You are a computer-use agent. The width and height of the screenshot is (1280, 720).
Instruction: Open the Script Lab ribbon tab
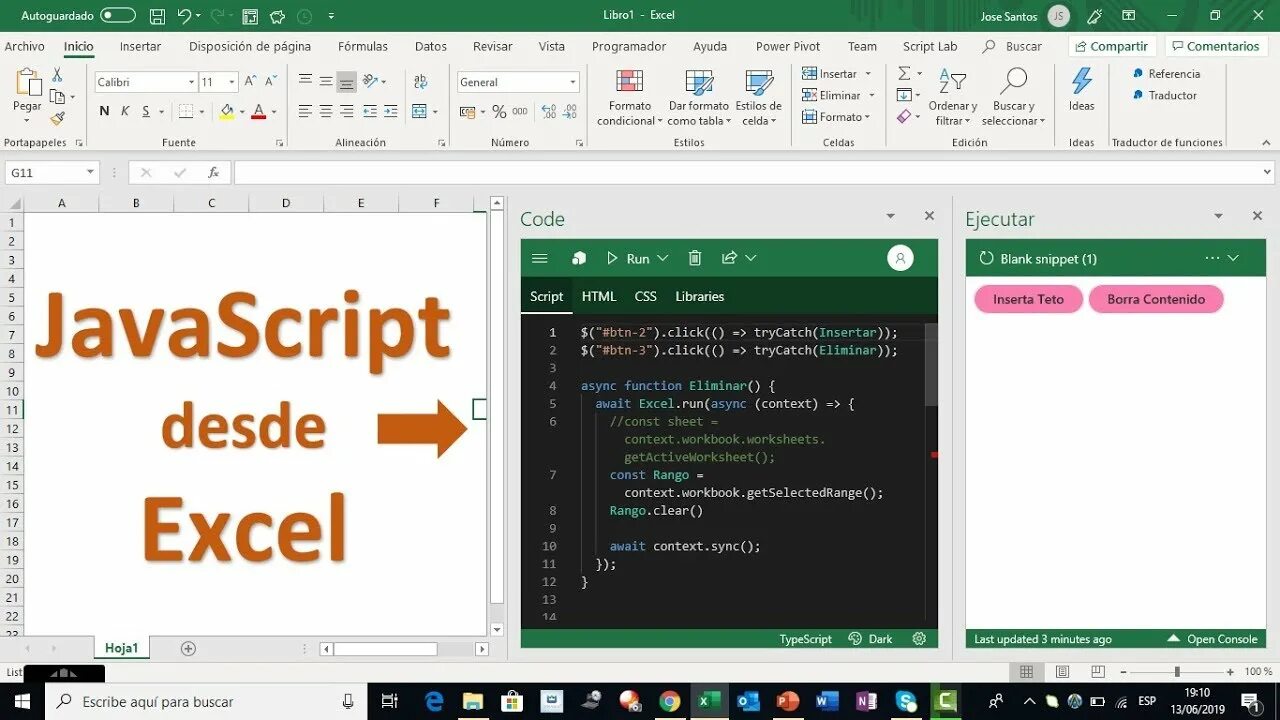[930, 46]
